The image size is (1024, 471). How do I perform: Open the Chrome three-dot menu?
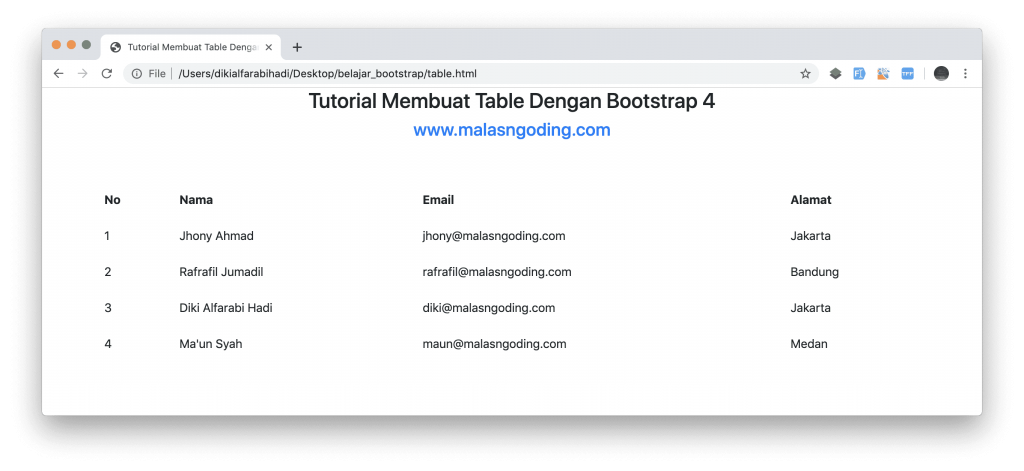pos(965,74)
